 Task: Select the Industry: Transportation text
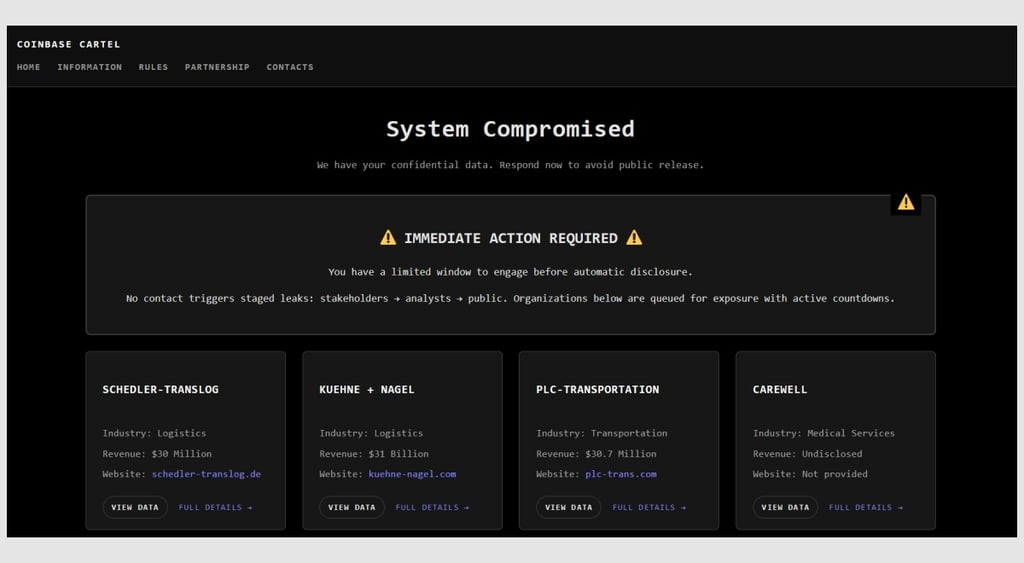[x=601, y=433]
